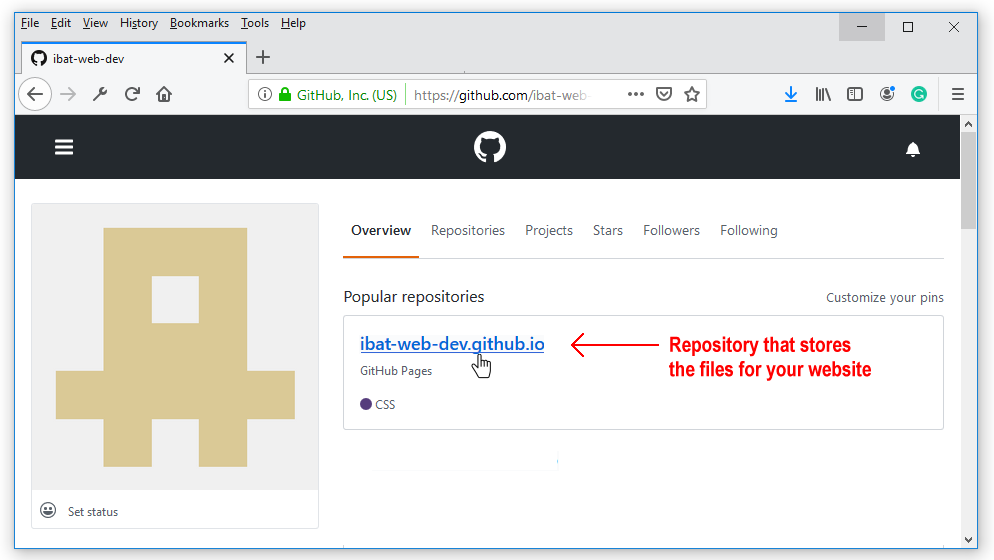Switch to the Repositories tab
Viewport: 994px width, 560px height.
[468, 230]
